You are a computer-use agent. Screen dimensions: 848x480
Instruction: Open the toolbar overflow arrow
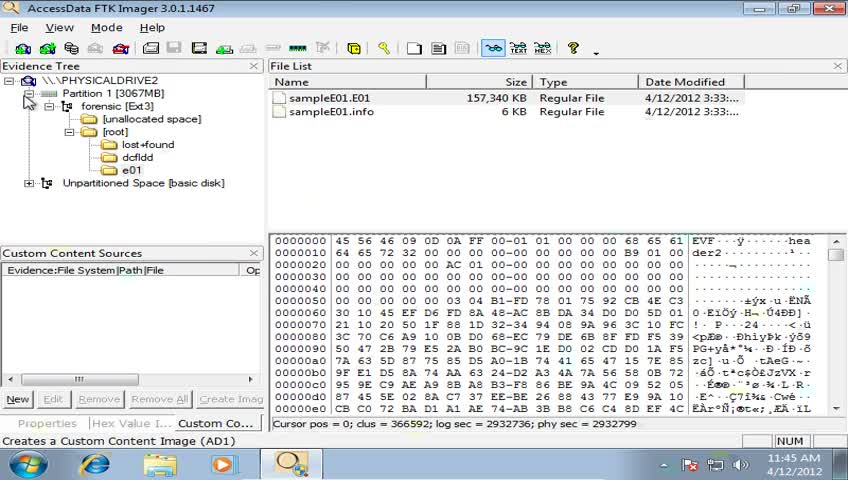(x=596, y=53)
